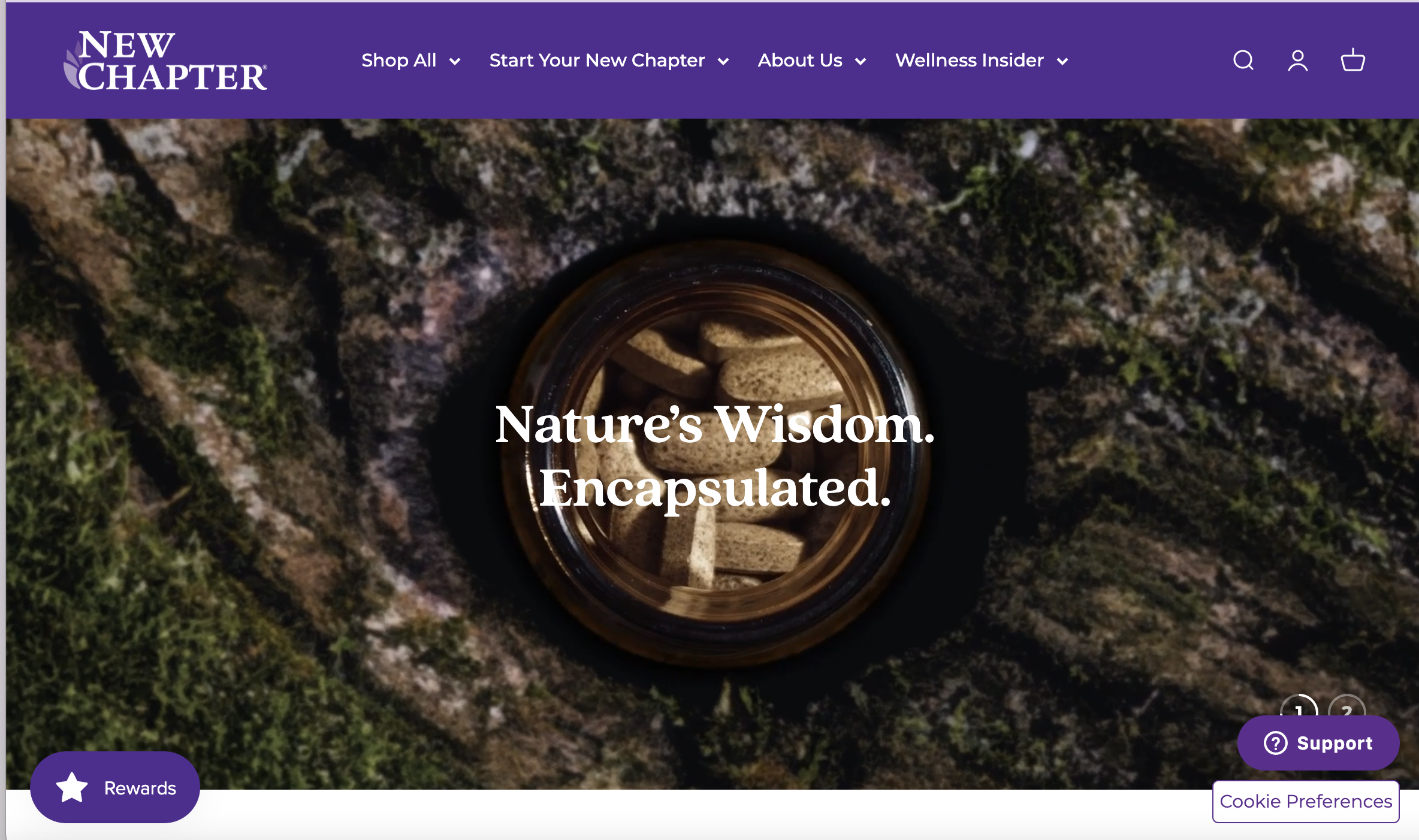Click the Support question mark icon
This screenshot has height=840, width=1419.
click(x=1275, y=743)
